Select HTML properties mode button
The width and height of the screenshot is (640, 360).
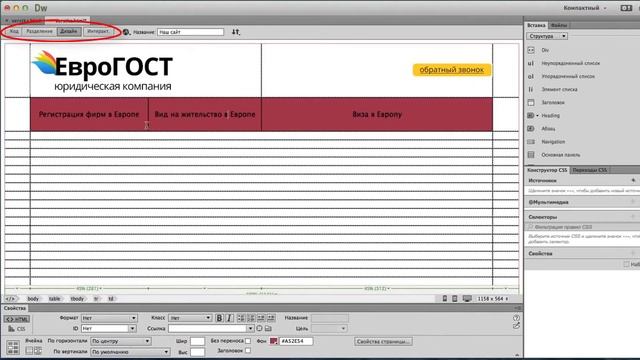tap(17, 319)
